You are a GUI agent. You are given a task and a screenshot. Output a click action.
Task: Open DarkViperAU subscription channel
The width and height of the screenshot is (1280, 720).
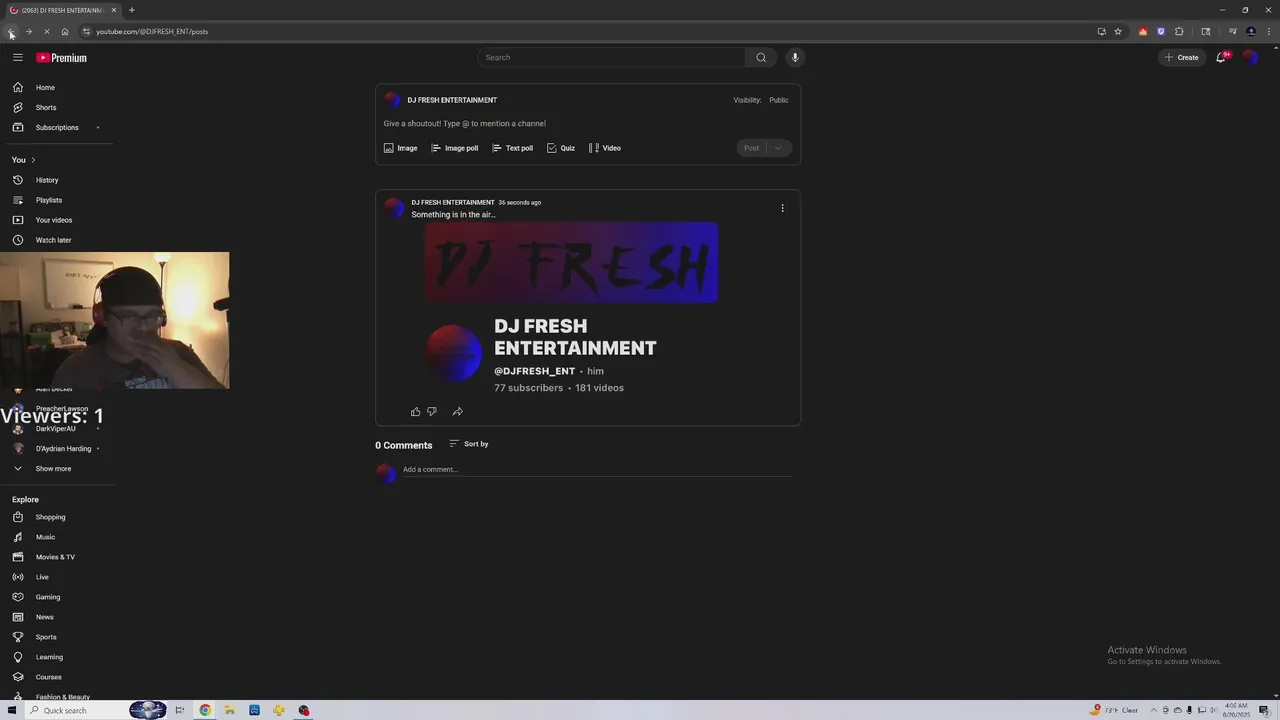[x=57, y=429]
